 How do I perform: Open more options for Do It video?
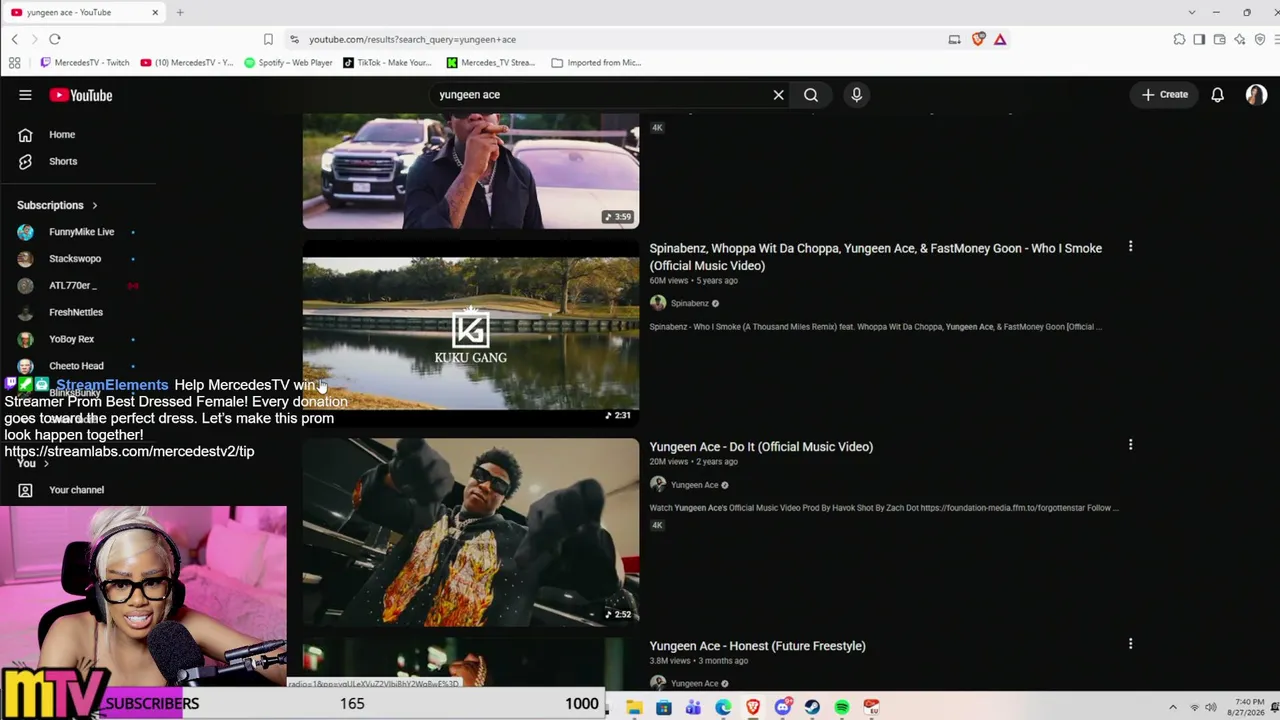coord(1130,445)
